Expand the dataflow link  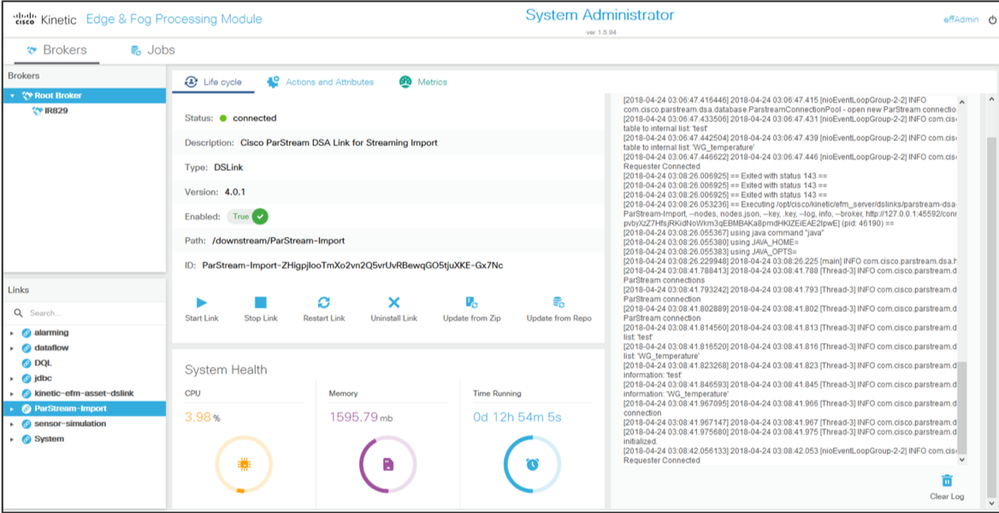[11, 349]
